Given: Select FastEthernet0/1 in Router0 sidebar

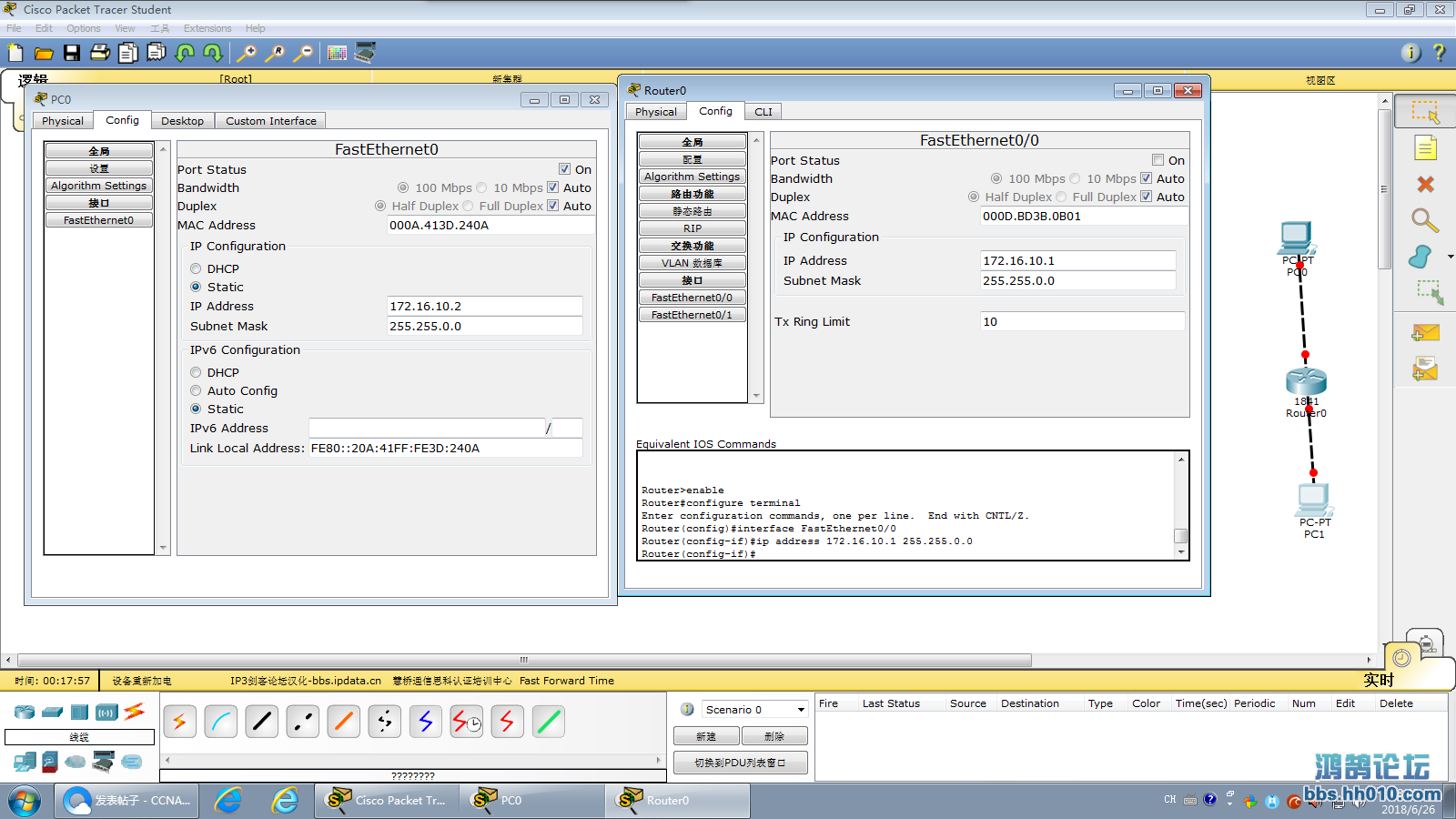Looking at the screenshot, I should [x=693, y=315].
